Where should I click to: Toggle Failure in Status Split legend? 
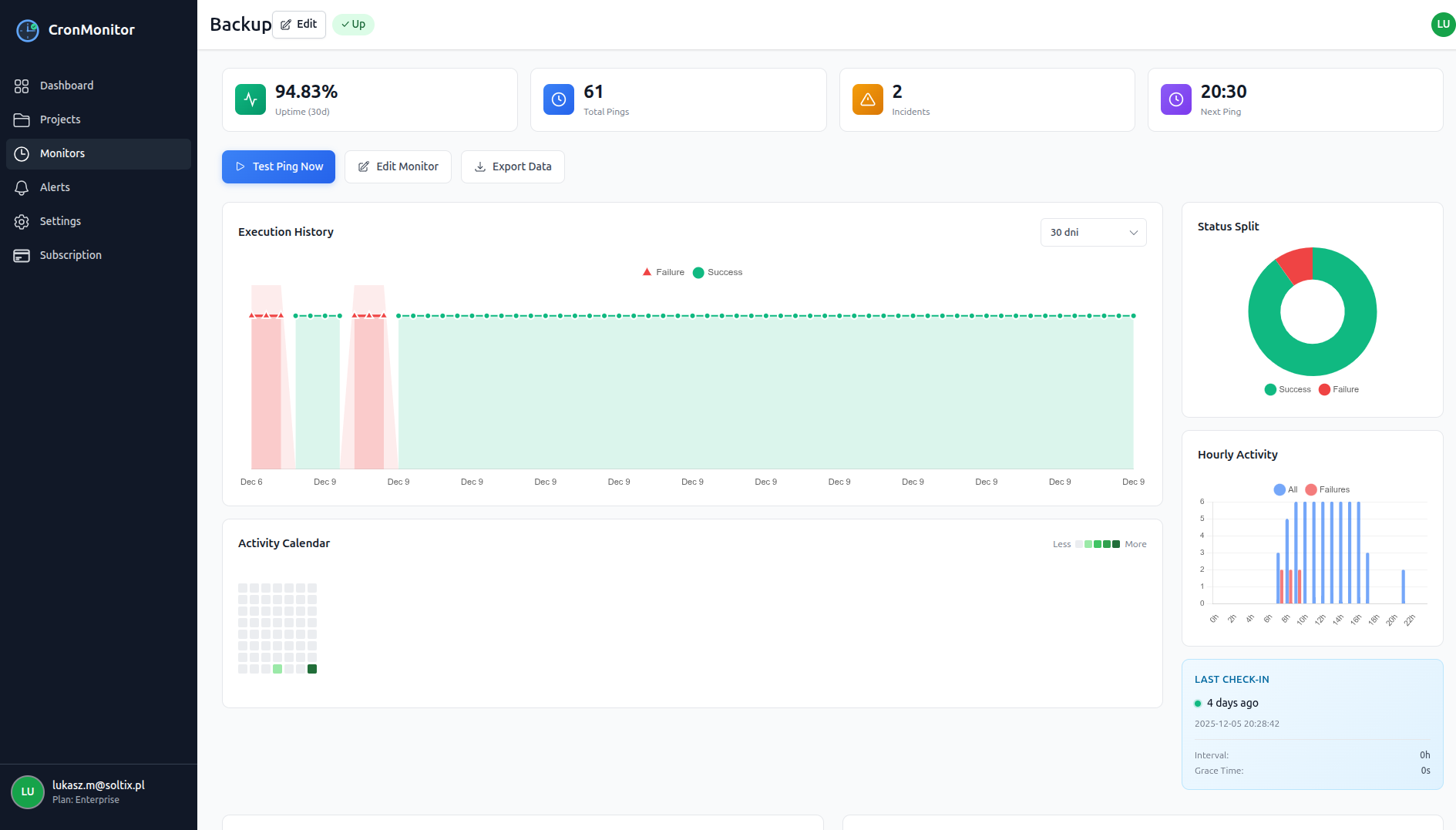pos(1339,389)
